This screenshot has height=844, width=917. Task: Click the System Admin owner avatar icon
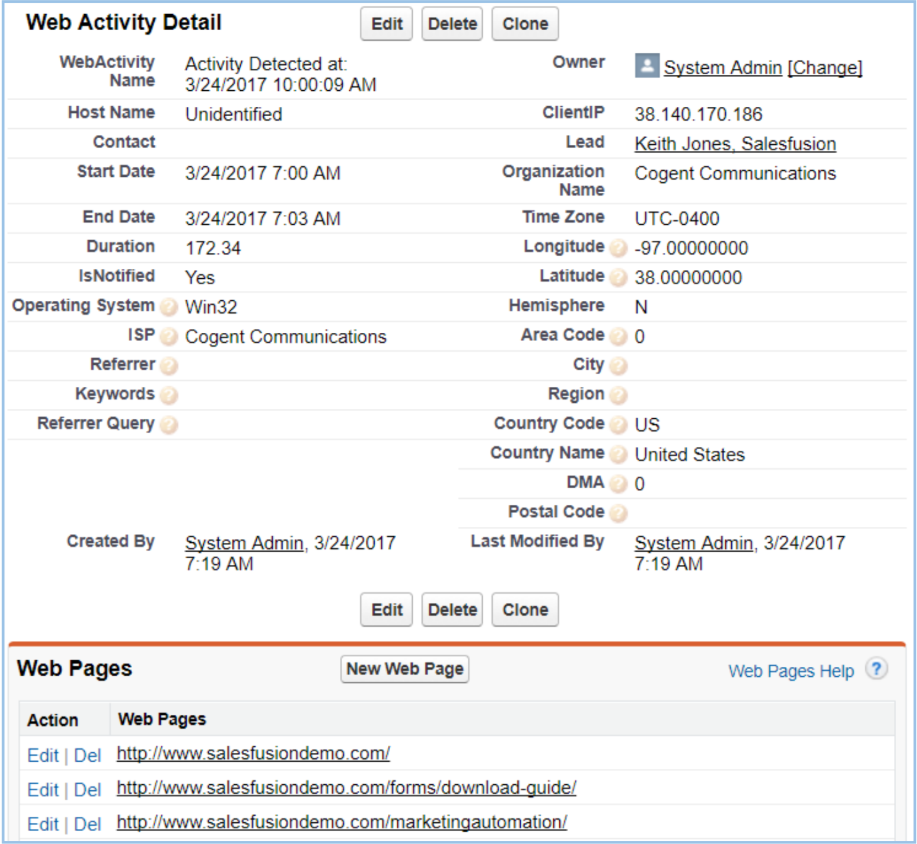pyautogui.click(x=647, y=66)
